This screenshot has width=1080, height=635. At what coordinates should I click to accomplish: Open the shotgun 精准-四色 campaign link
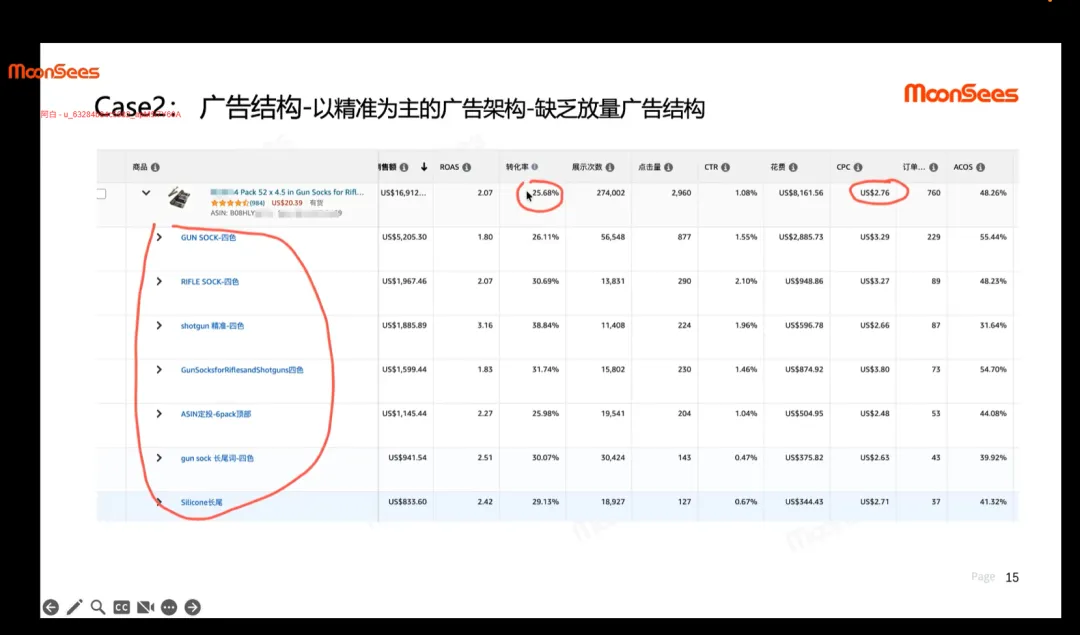point(212,326)
